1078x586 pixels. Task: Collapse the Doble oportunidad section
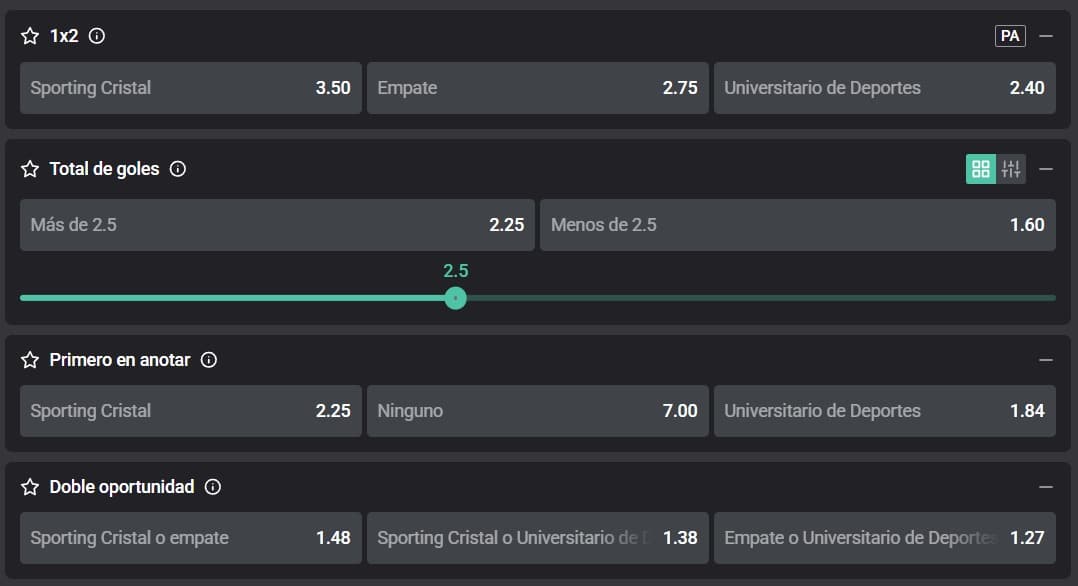tap(1046, 487)
